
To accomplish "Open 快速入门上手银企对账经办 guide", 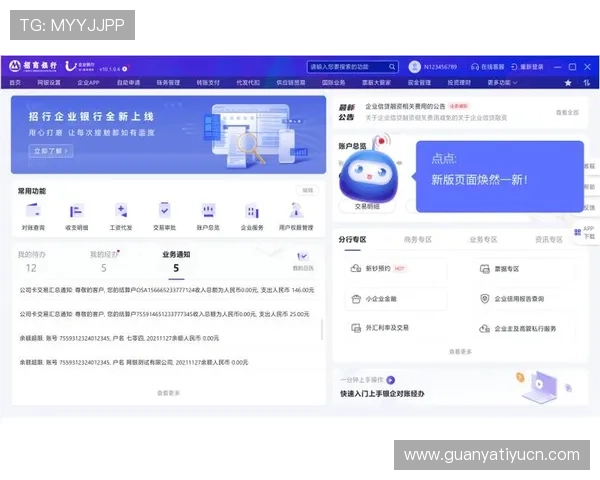I will coord(382,393).
